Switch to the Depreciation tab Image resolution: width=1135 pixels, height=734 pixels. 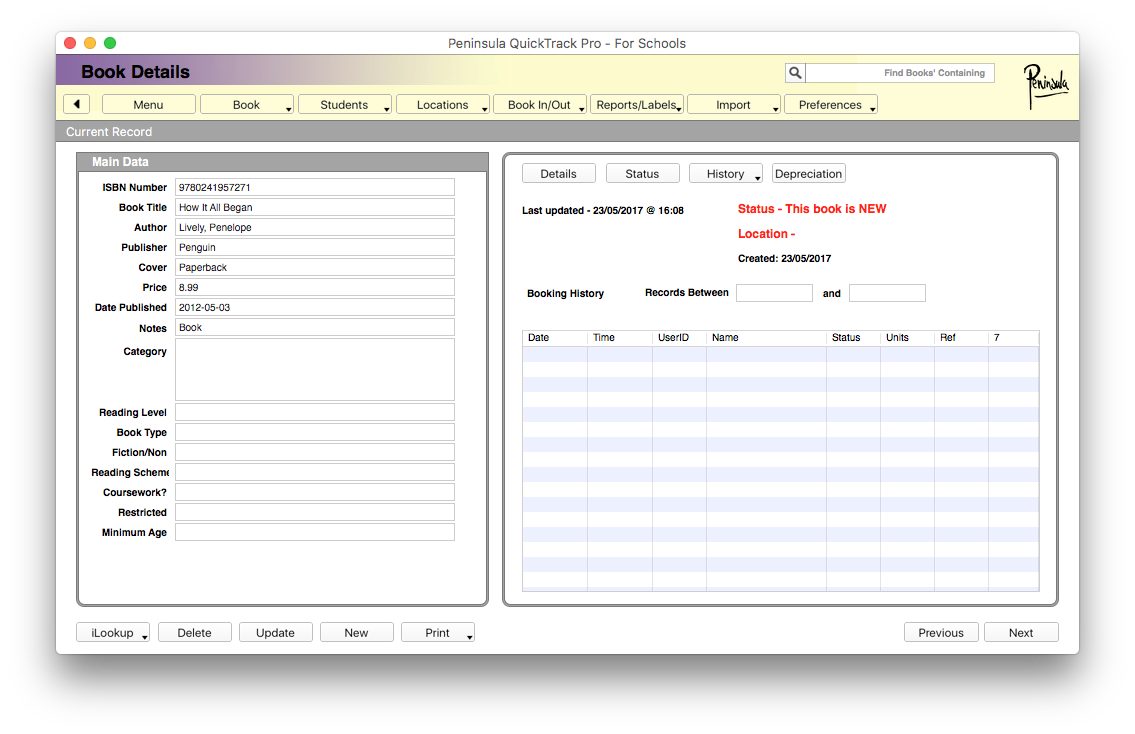point(809,174)
